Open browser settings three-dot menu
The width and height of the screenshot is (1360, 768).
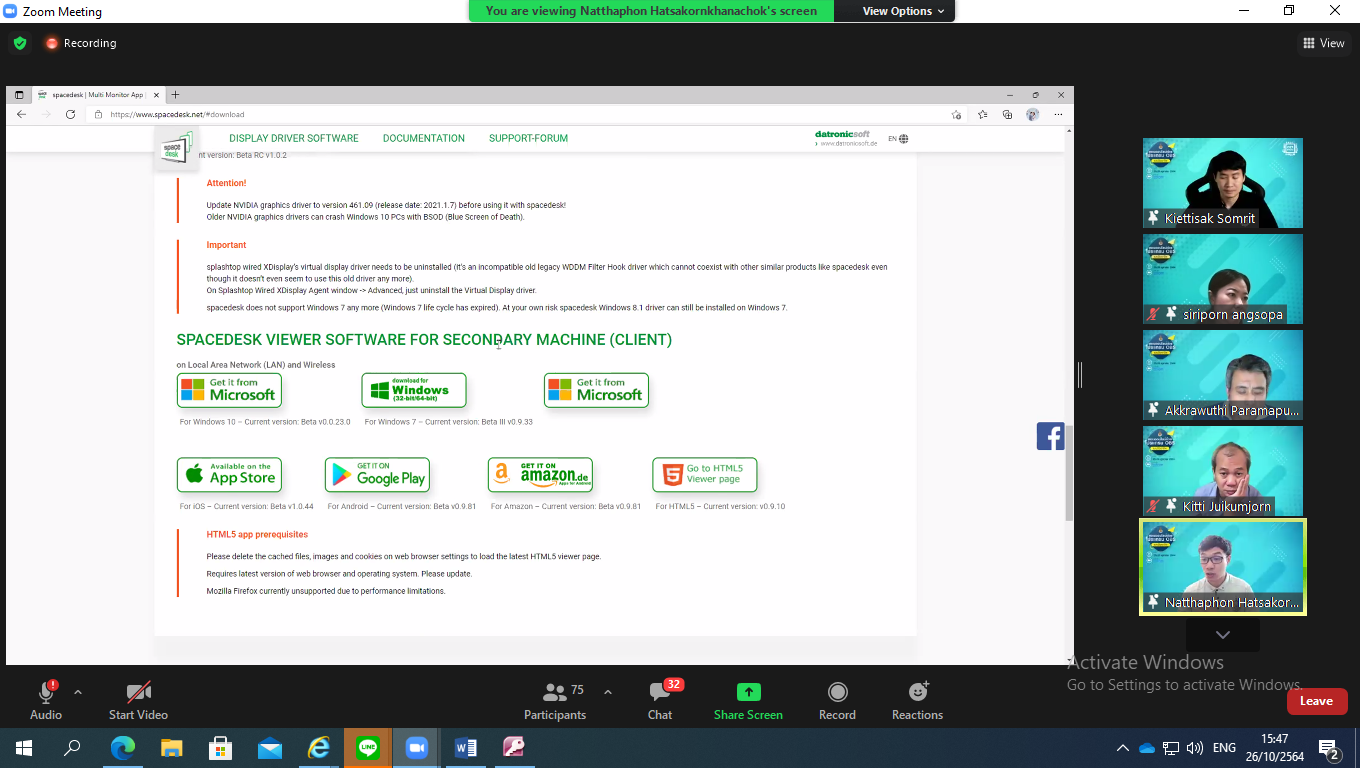1058,114
